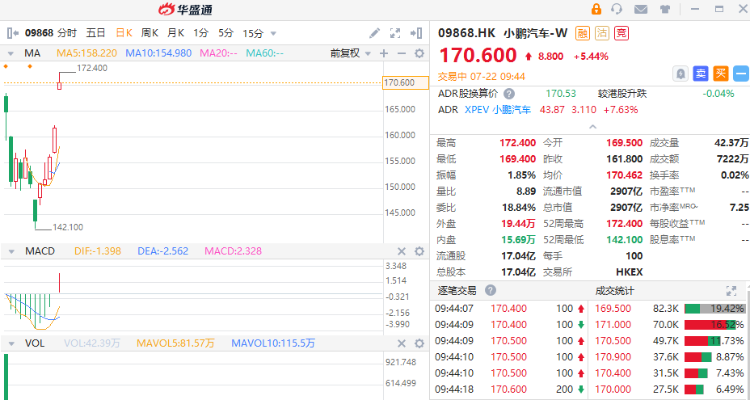Click the alert bell icon beside the Sell button

point(680,72)
